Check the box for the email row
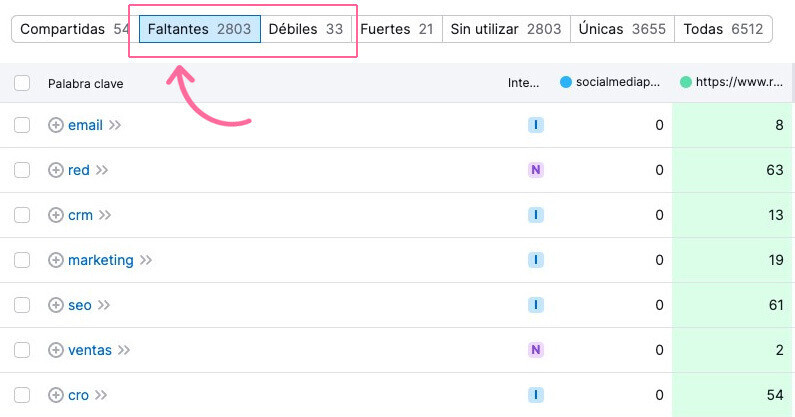This screenshot has height=417, width=795. click(22, 125)
